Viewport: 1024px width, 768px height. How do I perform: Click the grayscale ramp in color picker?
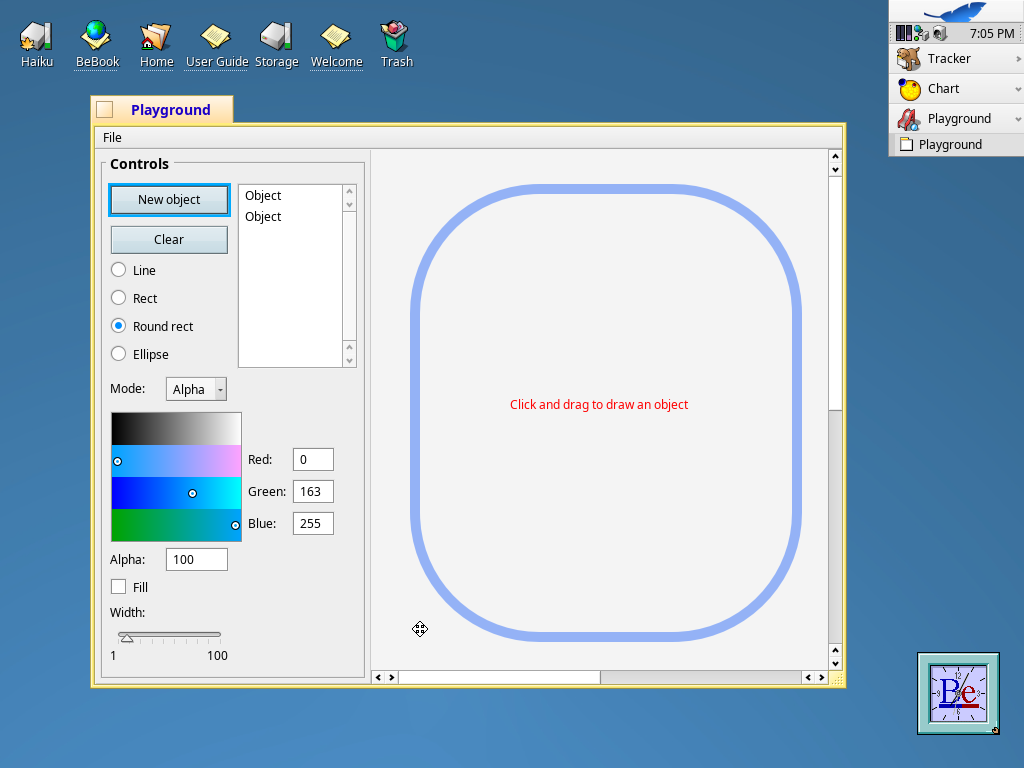coord(176,429)
